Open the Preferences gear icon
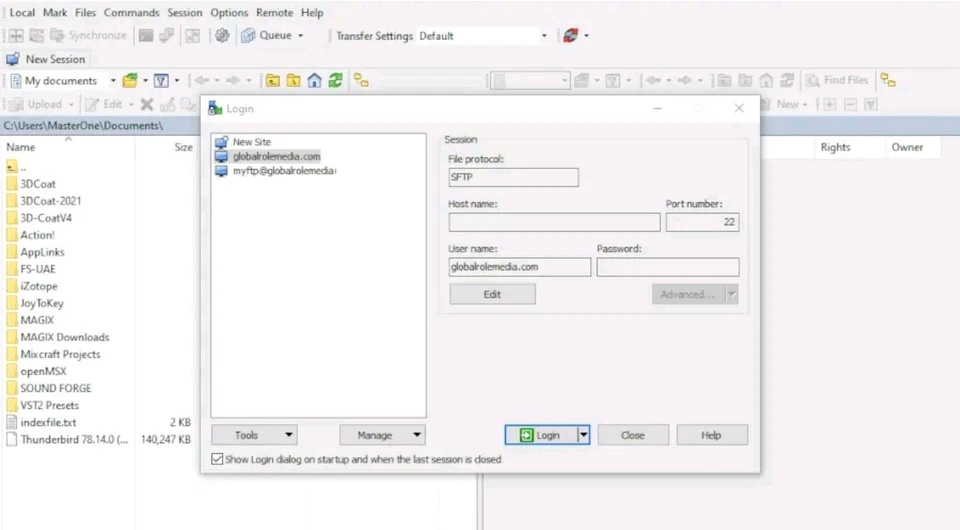The width and height of the screenshot is (960, 530). click(222, 35)
